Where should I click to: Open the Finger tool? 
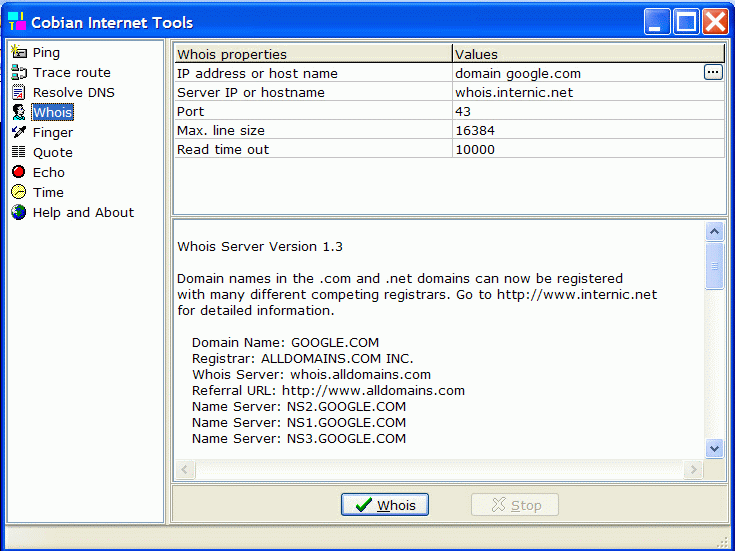tap(52, 133)
